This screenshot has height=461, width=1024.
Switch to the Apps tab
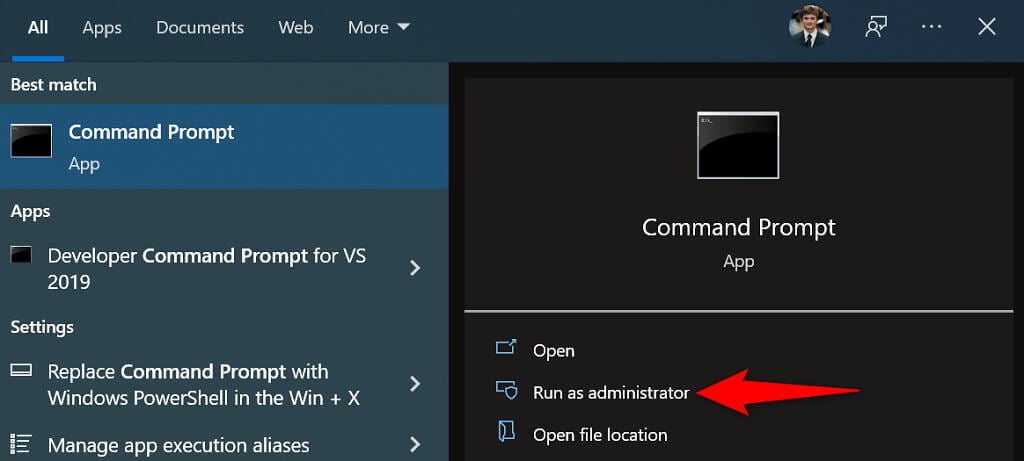pos(102,28)
